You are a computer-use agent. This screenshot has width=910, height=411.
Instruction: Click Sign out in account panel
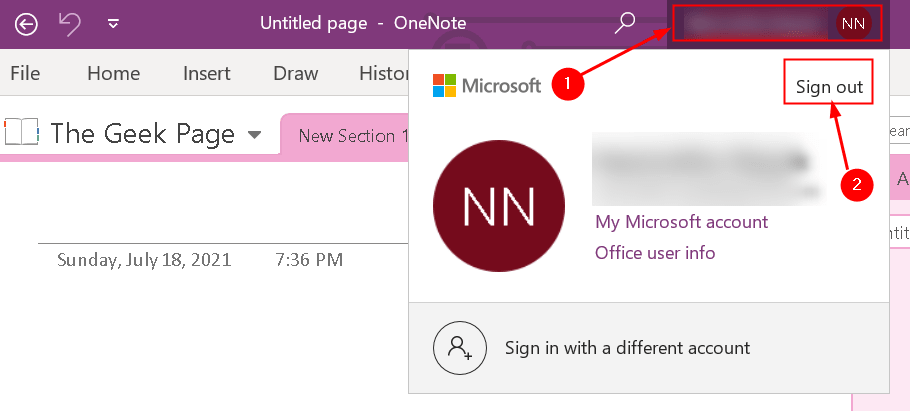(x=829, y=87)
